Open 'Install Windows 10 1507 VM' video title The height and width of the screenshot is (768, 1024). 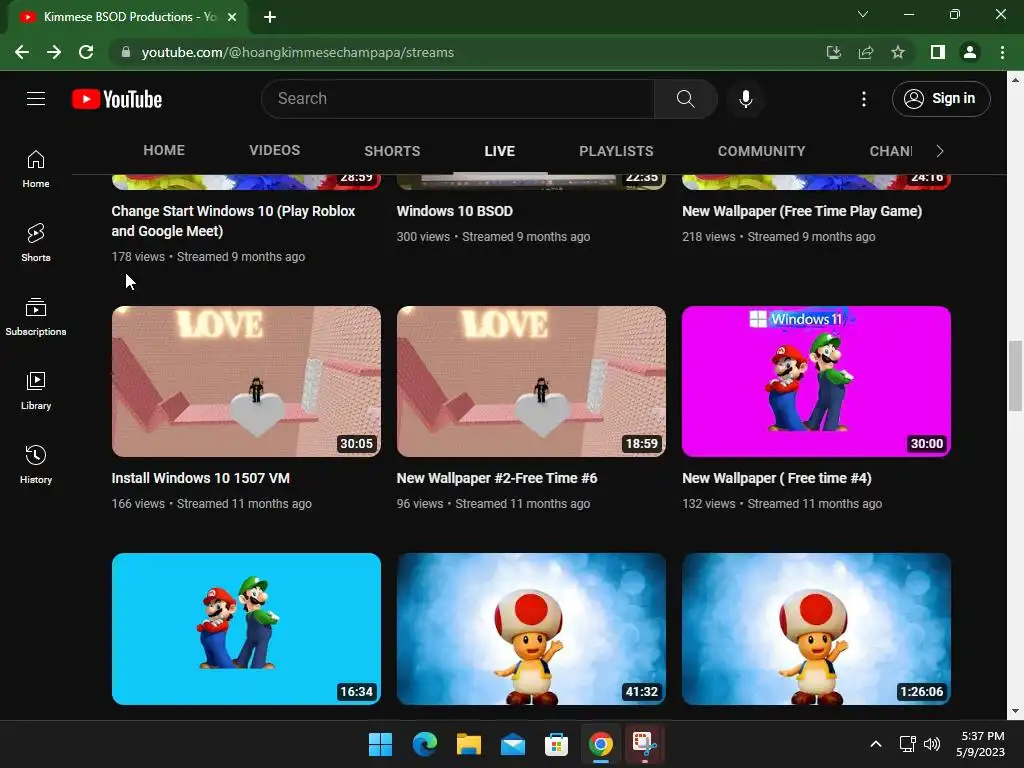pyautogui.click(x=200, y=478)
